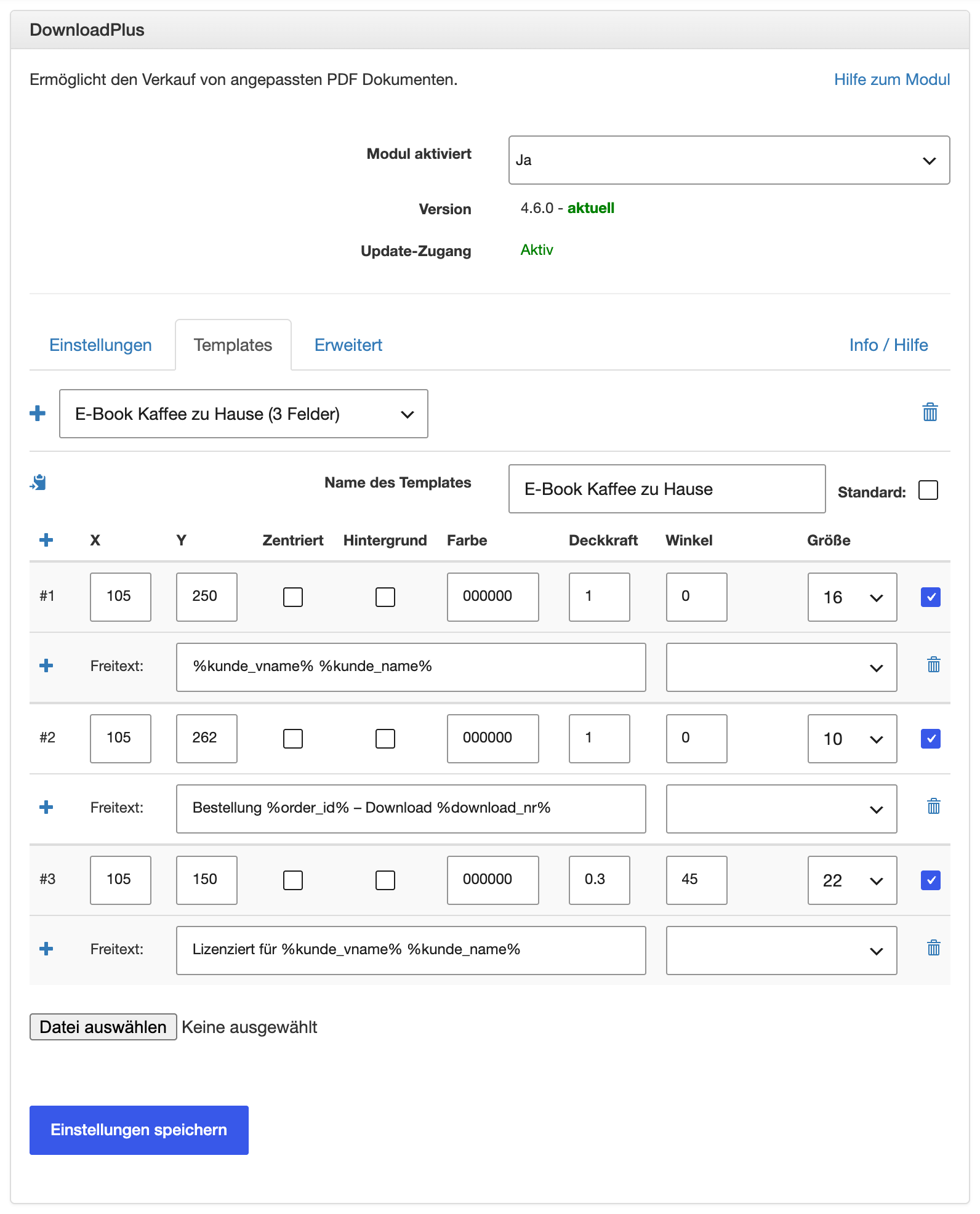Click the Farbe field of field #1
980x1214 pixels.
(492, 597)
